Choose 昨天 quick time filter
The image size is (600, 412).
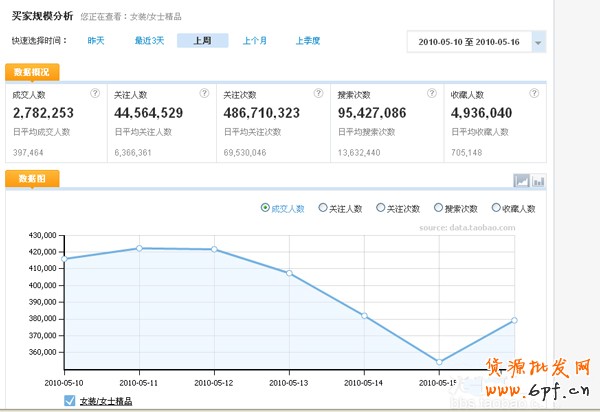pos(96,41)
